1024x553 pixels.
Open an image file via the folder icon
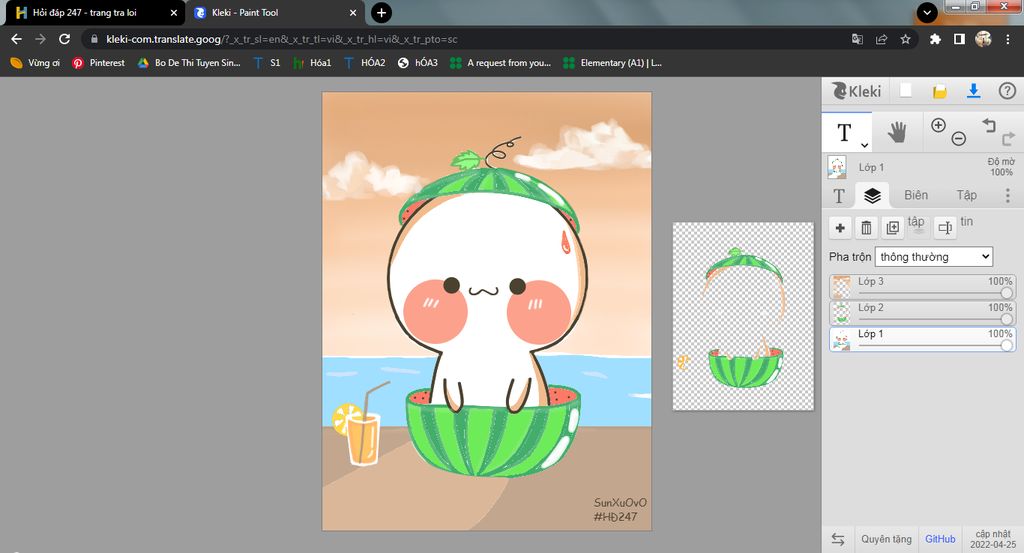(939, 91)
